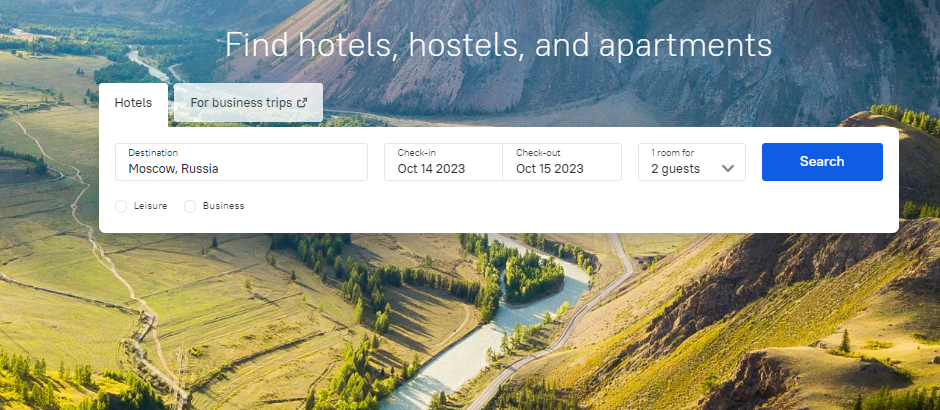Click the down chevron in guests selector

(x=728, y=168)
